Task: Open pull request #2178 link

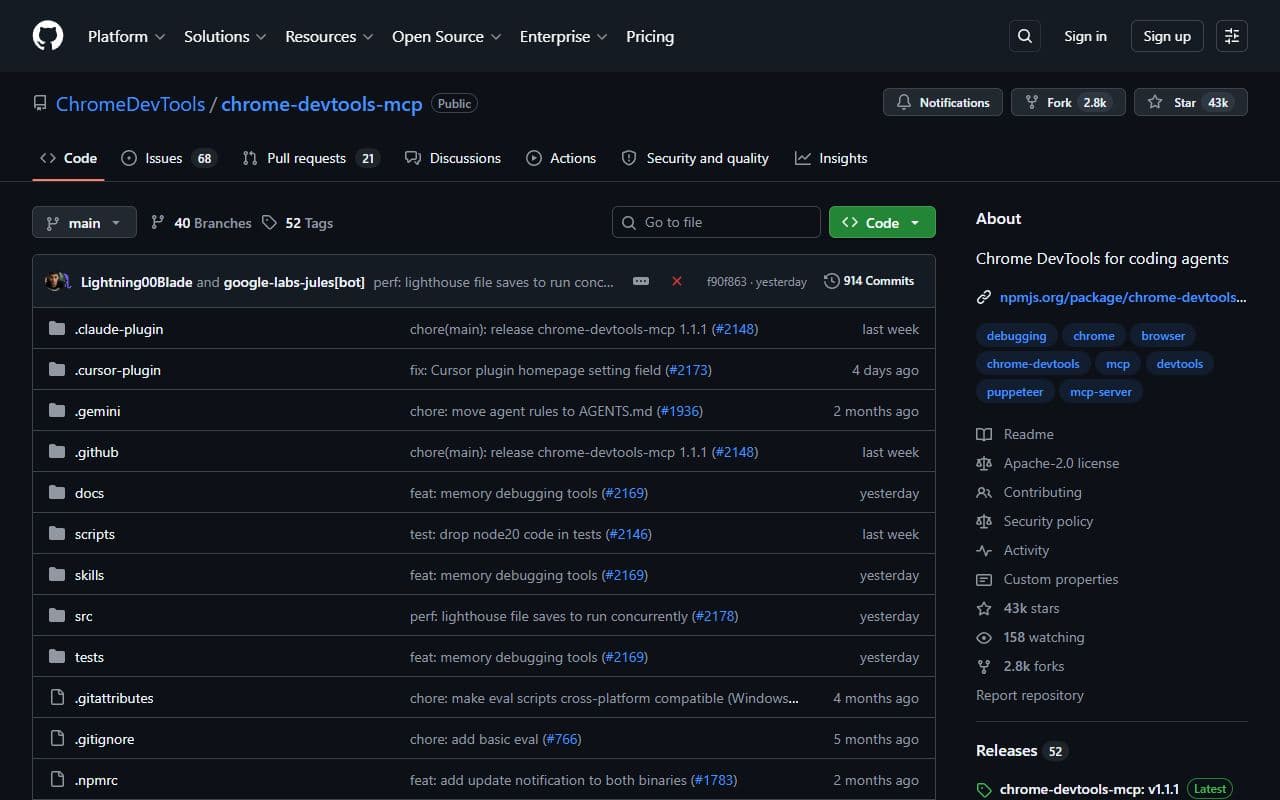Action: point(715,616)
